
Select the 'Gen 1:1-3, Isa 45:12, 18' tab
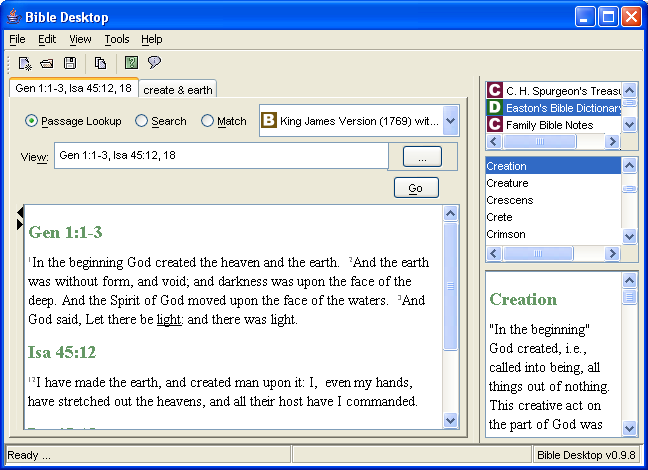pyautogui.click(x=74, y=88)
